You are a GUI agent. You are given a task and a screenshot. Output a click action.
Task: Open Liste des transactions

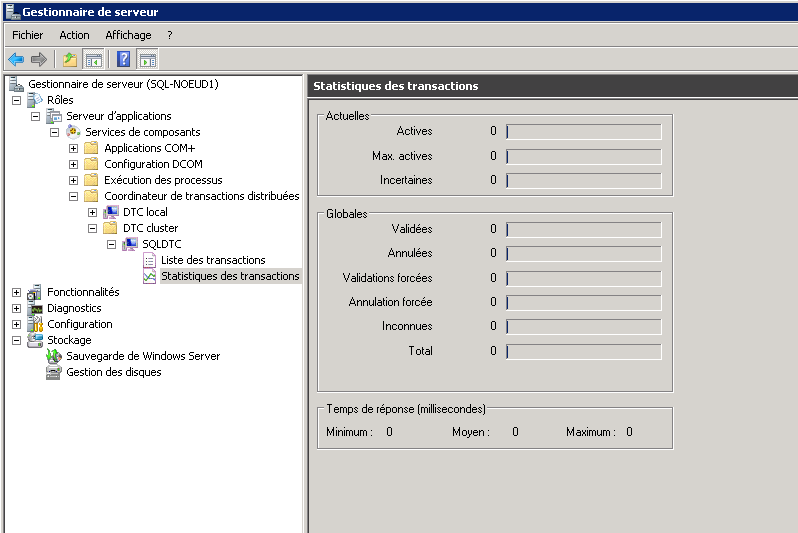coord(212,260)
